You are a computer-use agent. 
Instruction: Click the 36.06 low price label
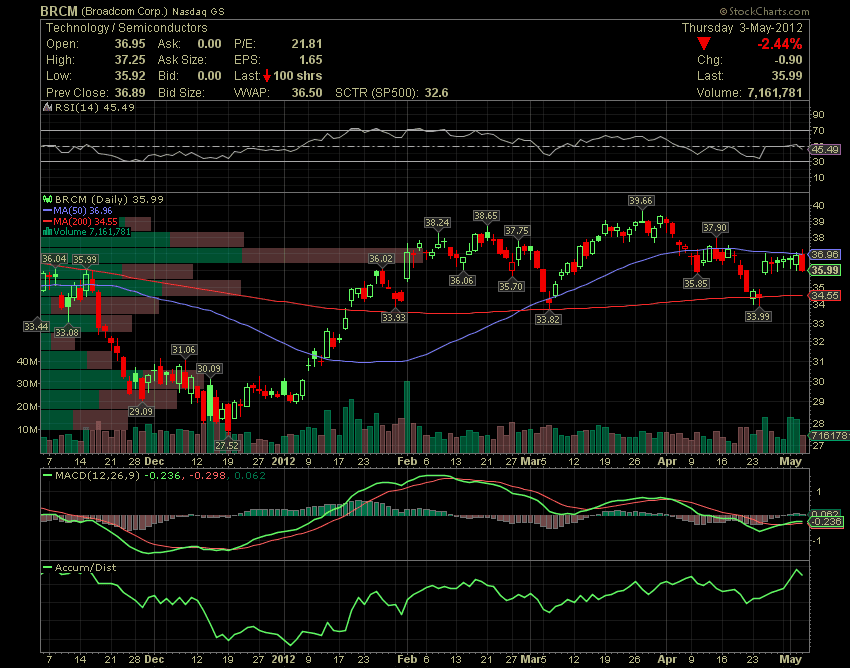point(462,280)
